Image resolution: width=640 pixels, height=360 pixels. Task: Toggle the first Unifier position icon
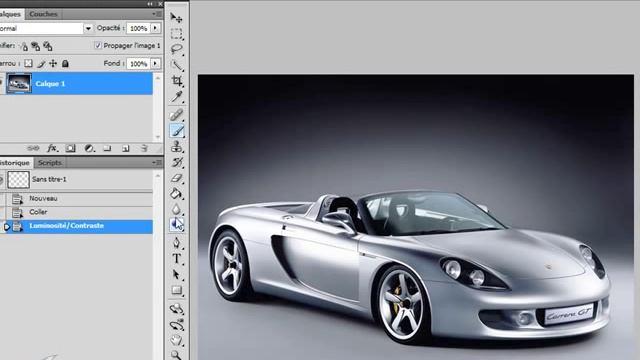click(24, 46)
